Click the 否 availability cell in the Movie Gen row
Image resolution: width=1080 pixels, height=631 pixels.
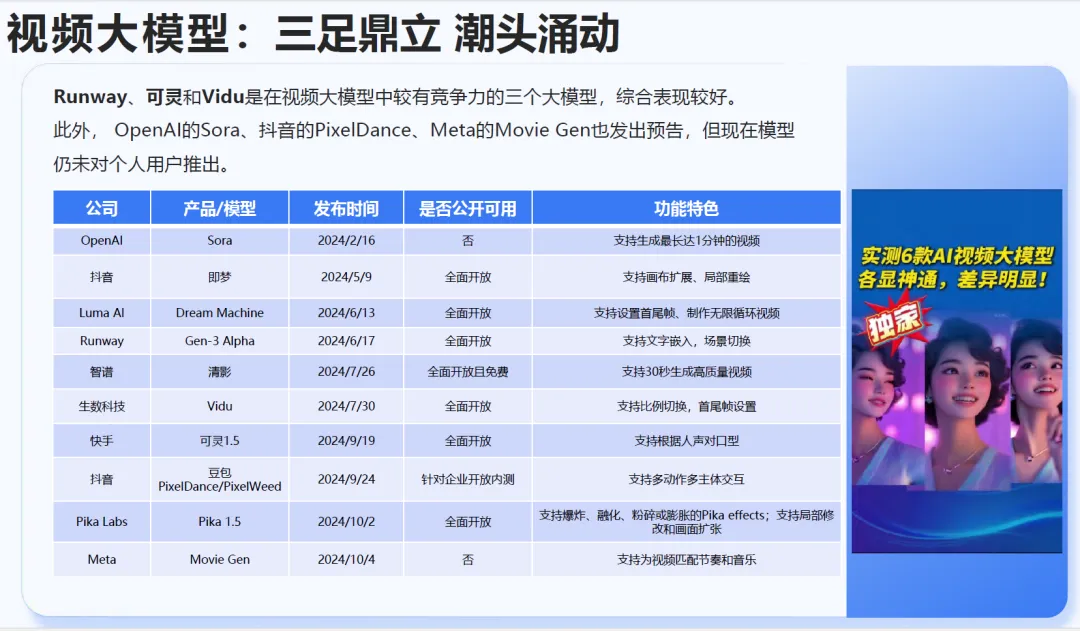[468, 559]
